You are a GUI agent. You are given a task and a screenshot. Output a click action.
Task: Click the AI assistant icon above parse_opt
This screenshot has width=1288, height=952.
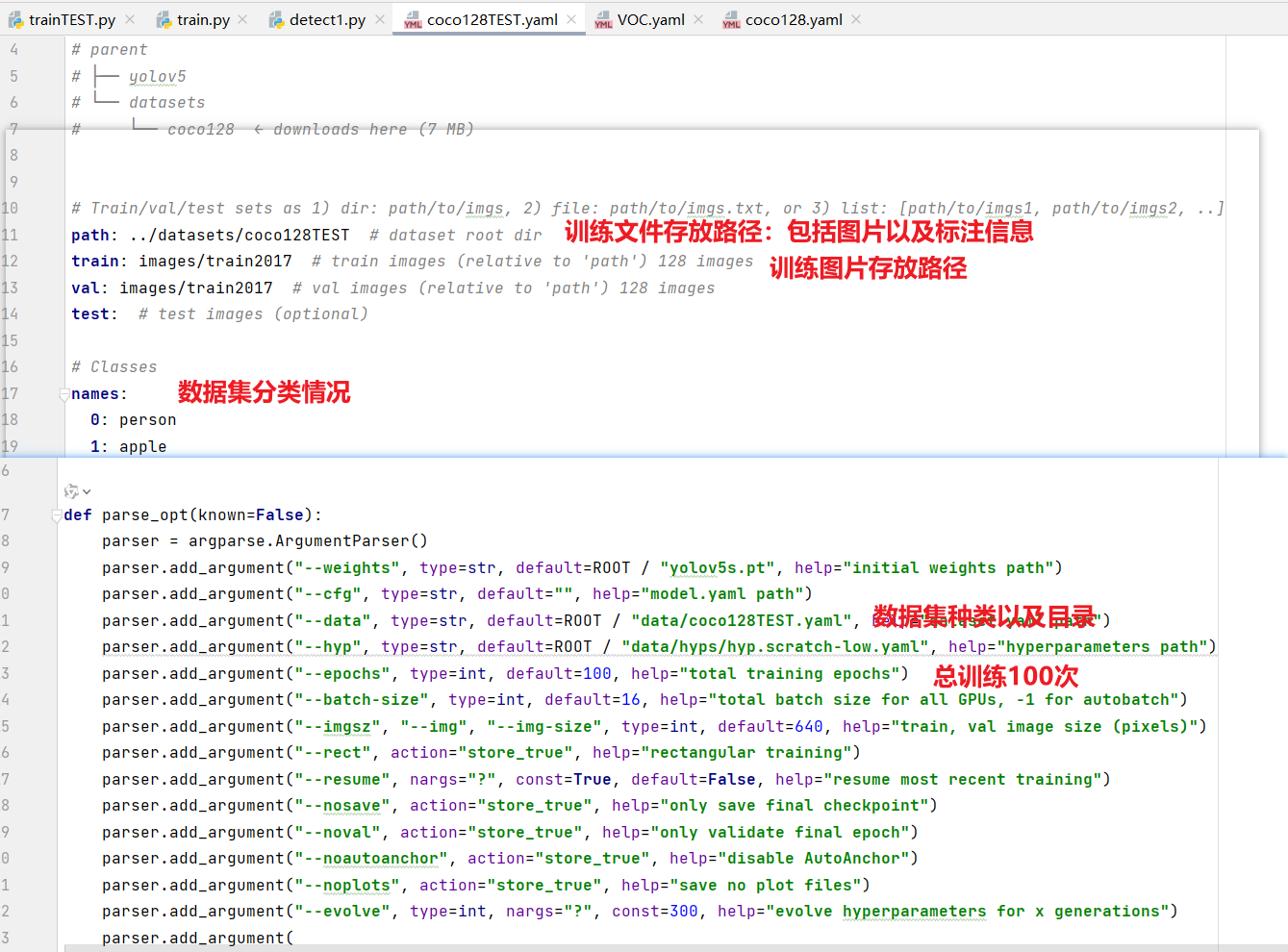coord(71,491)
